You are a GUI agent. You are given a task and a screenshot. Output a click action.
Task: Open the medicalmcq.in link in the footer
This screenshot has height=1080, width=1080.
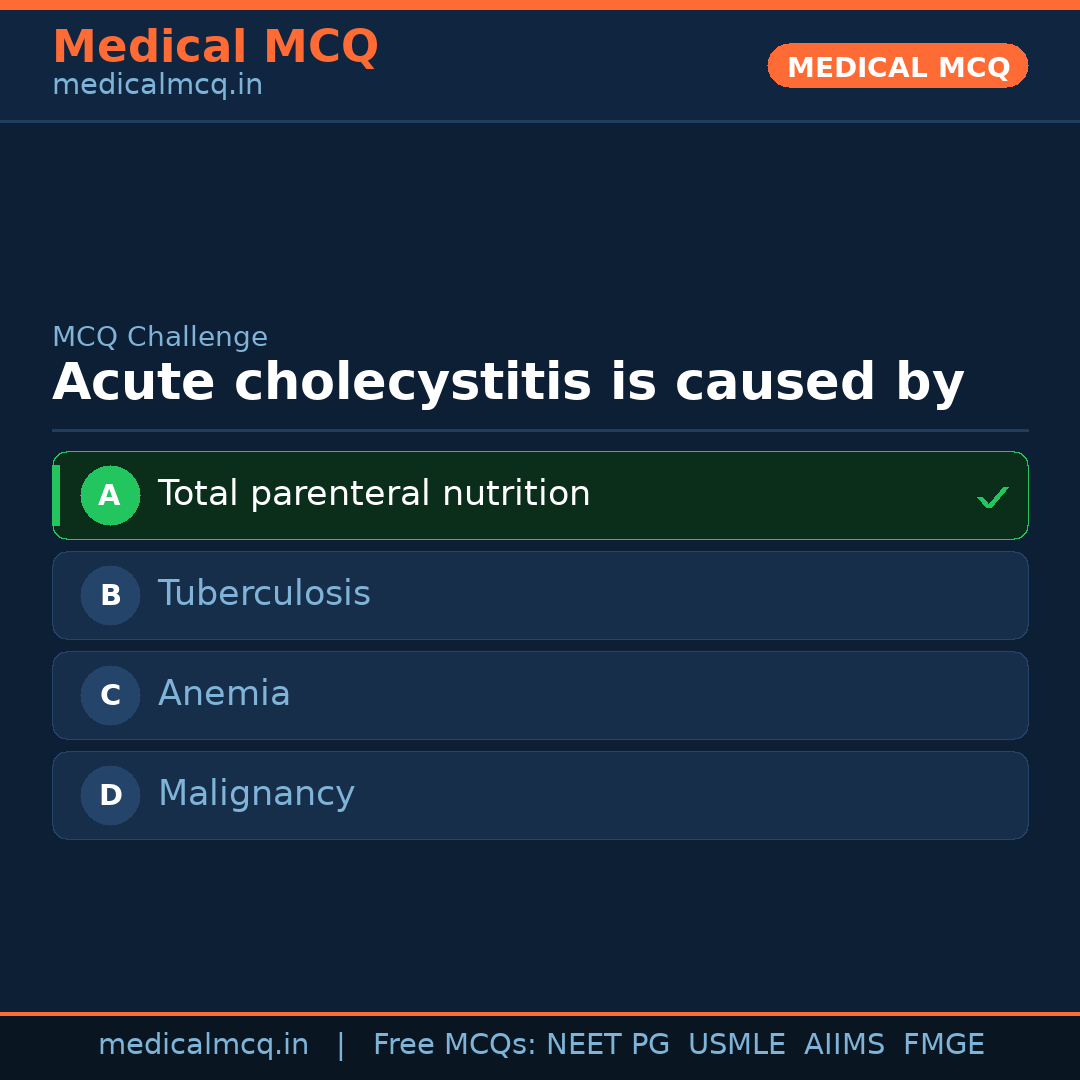click(x=203, y=1045)
